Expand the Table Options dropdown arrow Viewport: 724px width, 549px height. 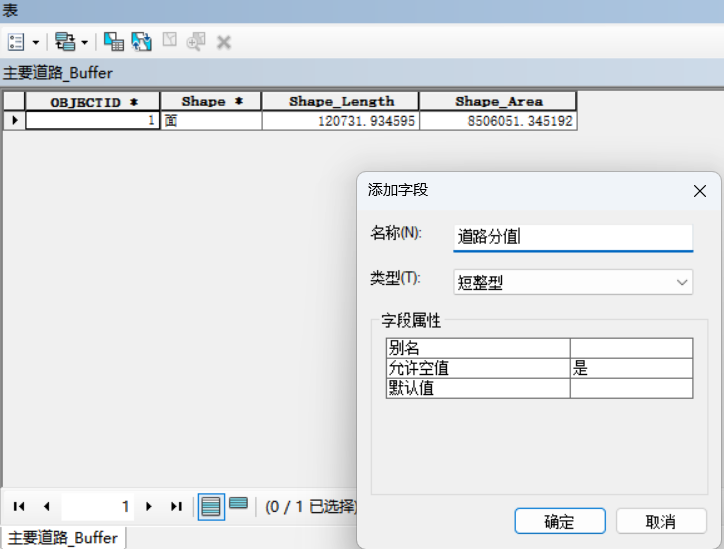point(36,42)
